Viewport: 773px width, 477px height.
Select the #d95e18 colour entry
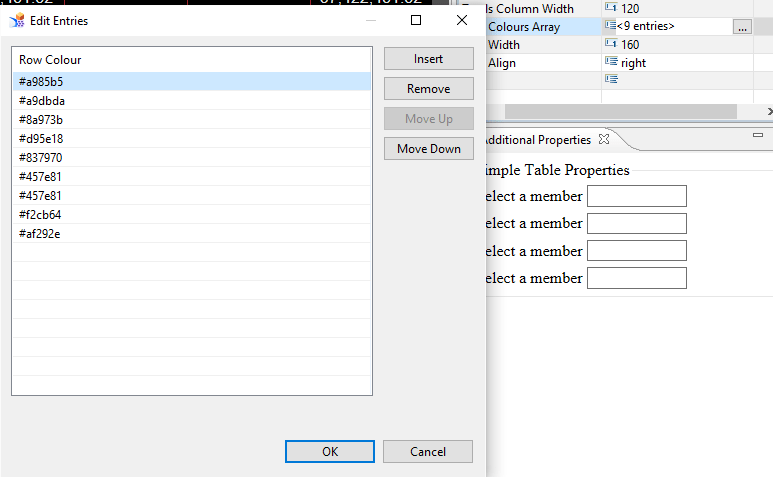(x=41, y=139)
